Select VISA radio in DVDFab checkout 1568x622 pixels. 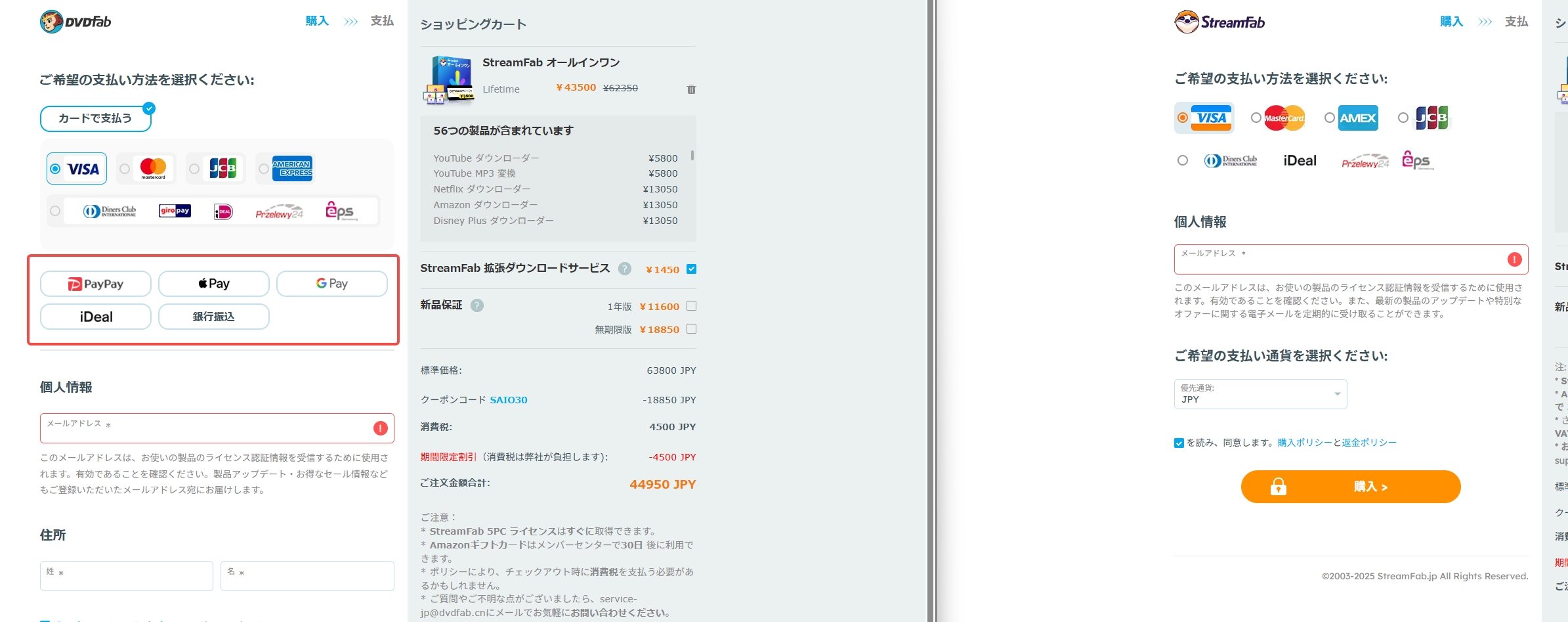(56, 169)
